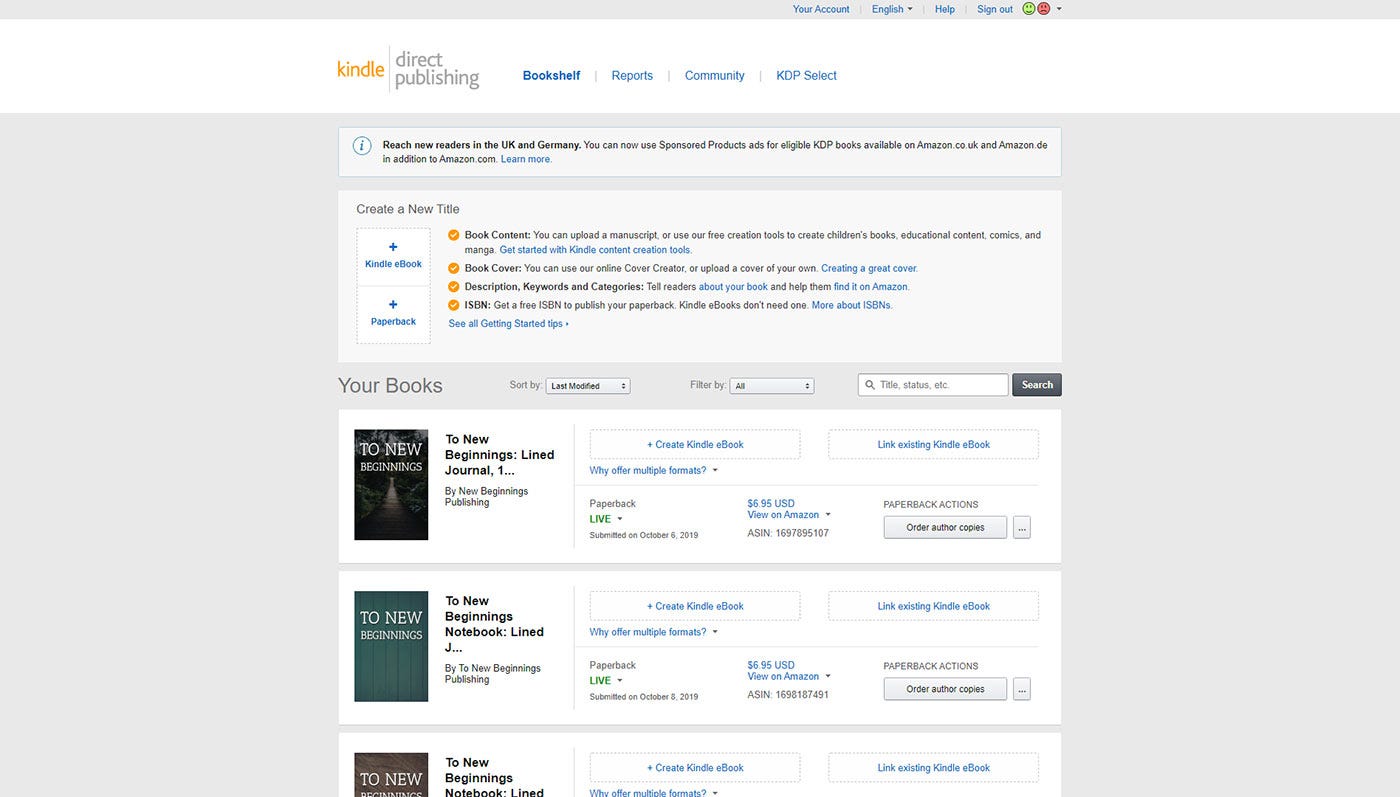Click the Sign out link
The height and width of the screenshot is (797, 1400).
pos(995,9)
